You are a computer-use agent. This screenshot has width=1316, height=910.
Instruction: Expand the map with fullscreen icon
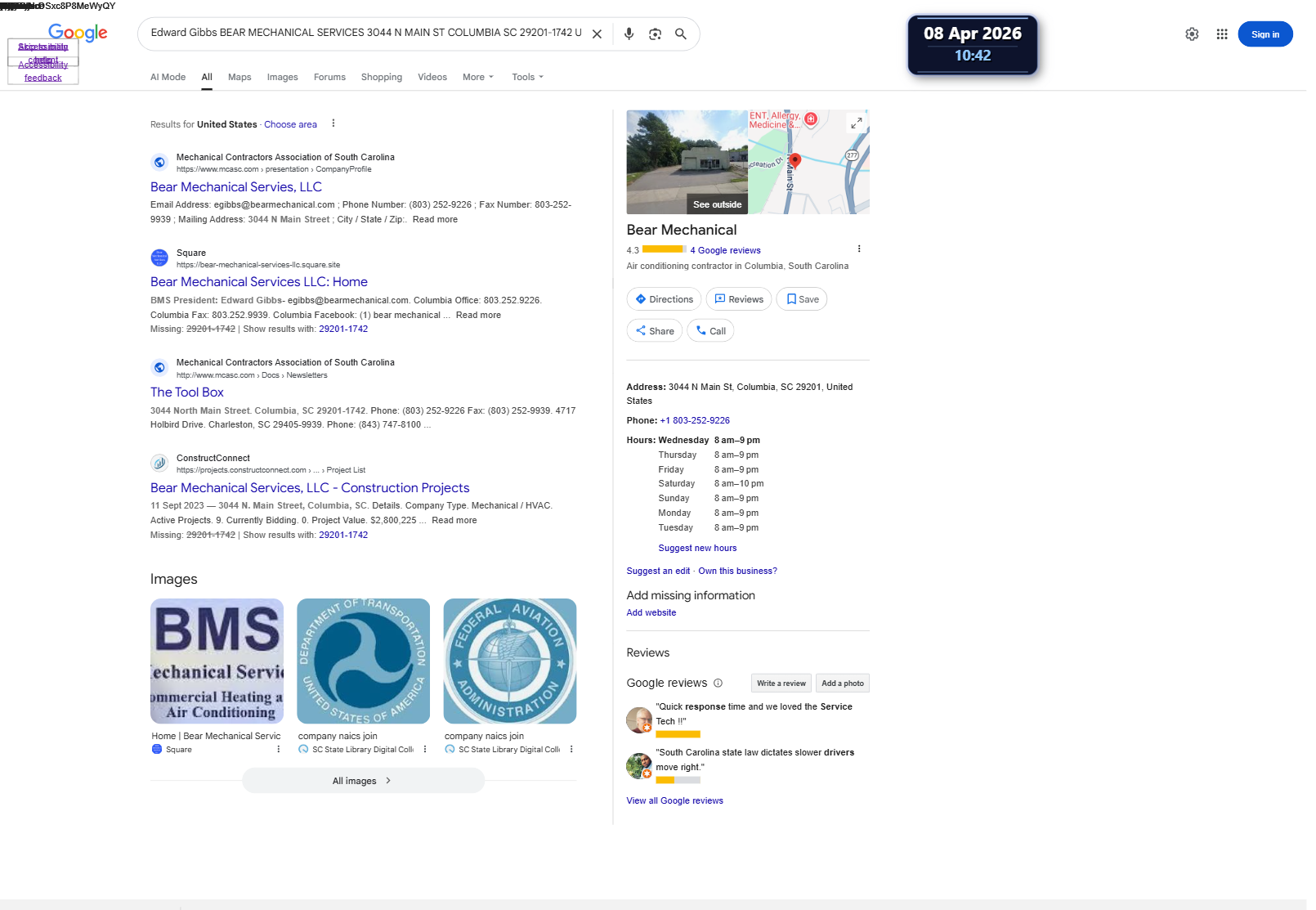click(856, 123)
